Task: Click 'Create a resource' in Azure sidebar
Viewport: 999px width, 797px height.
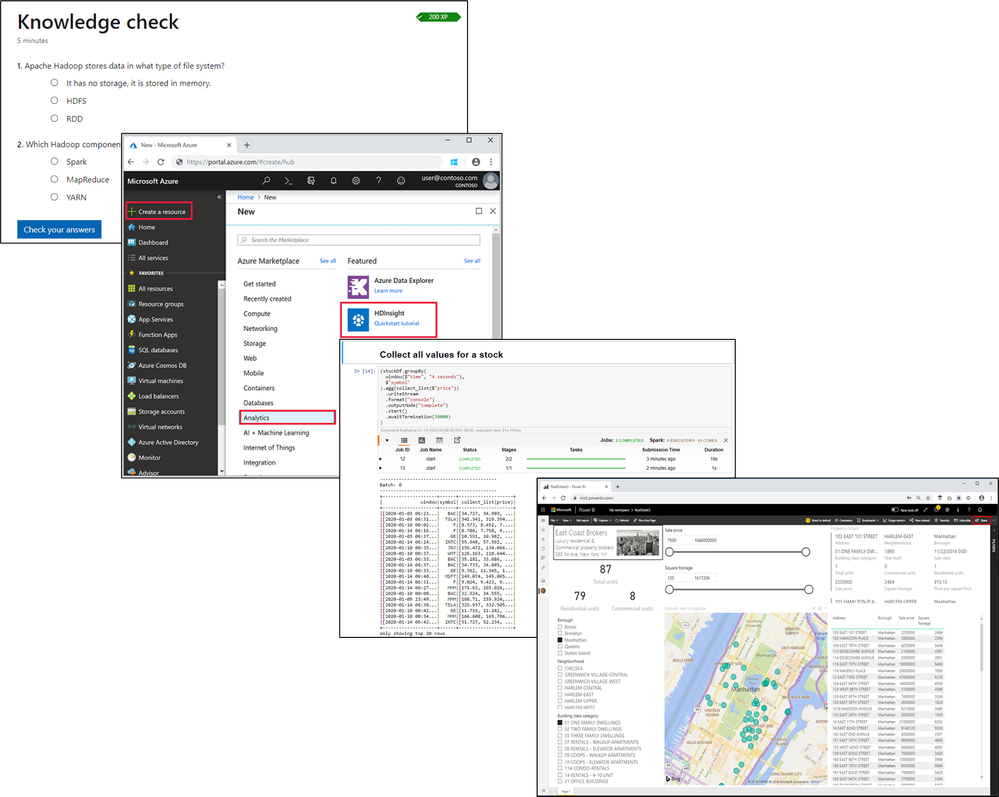Action: (x=159, y=212)
